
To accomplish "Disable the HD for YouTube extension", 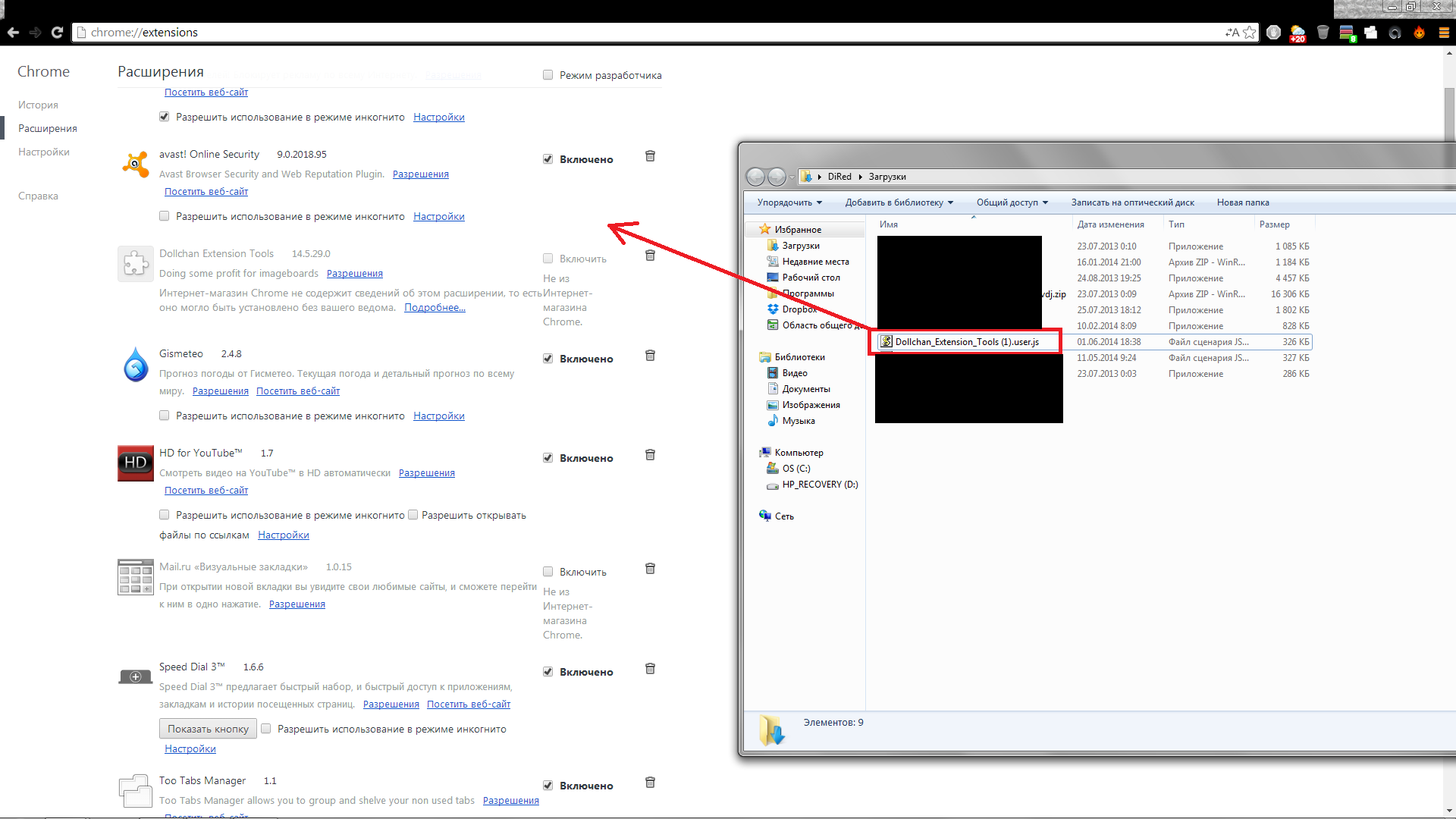I will [548, 458].
